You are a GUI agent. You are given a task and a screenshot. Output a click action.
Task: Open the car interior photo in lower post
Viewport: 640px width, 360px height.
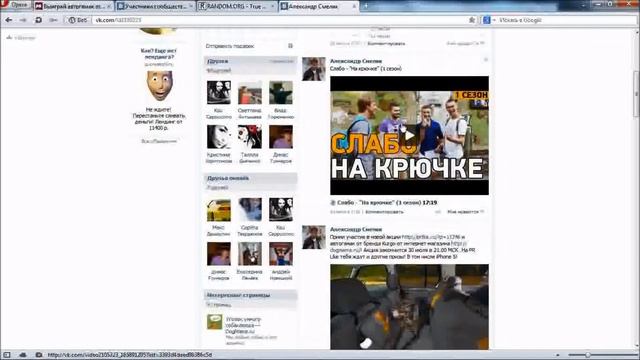pos(409,307)
